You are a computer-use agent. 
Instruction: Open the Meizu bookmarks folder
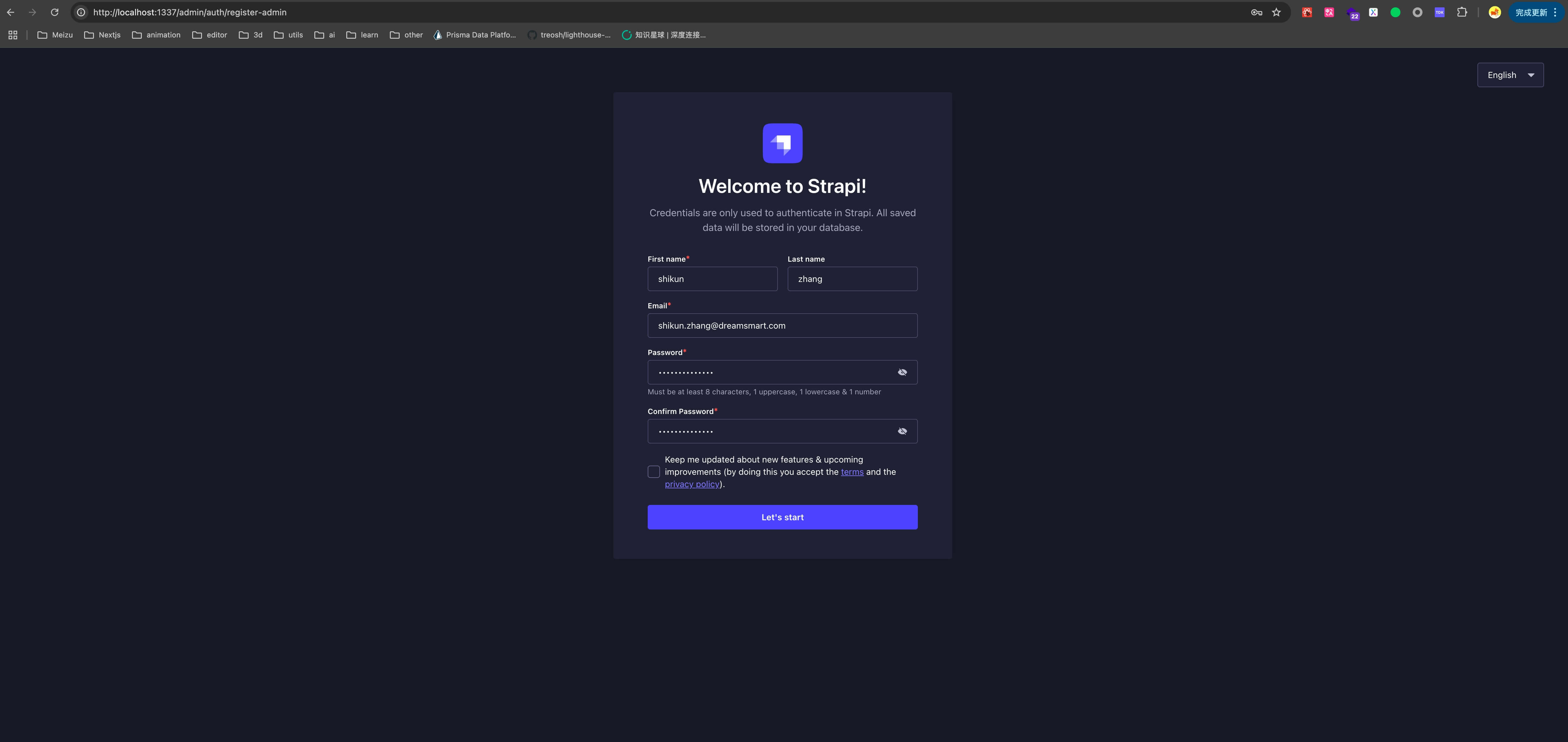[x=55, y=35]
